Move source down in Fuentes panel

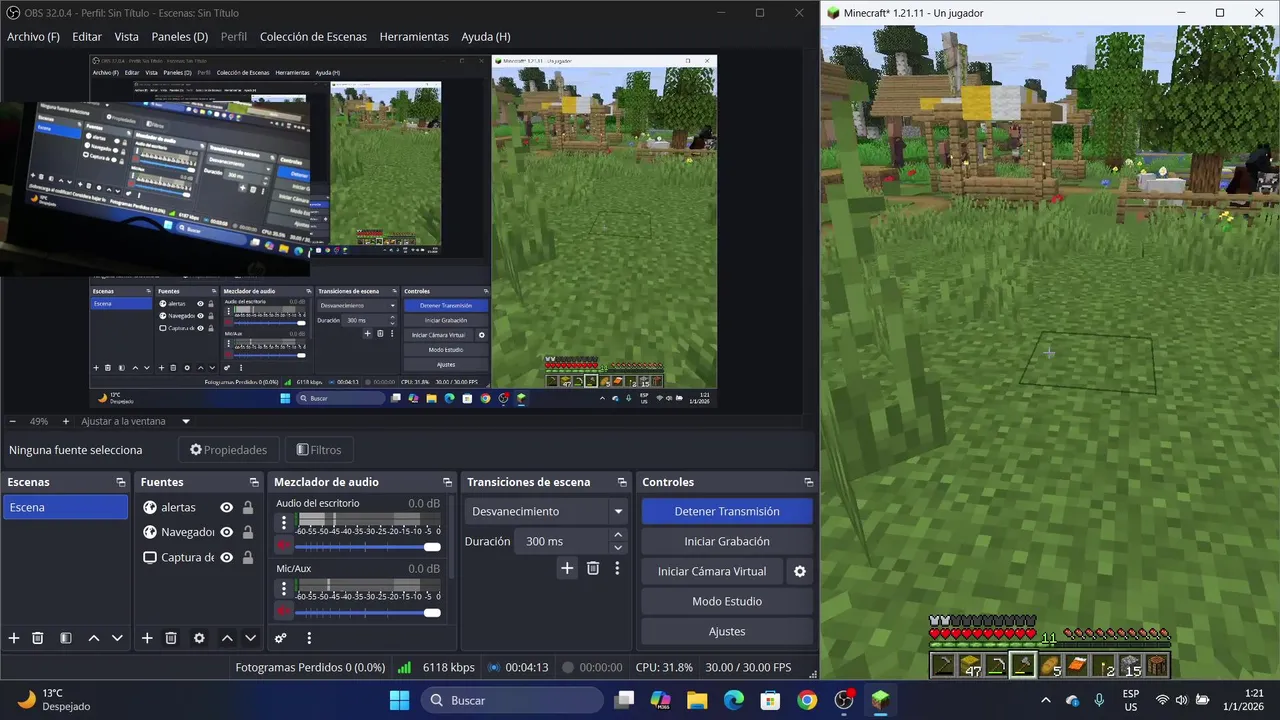point(250,638)
